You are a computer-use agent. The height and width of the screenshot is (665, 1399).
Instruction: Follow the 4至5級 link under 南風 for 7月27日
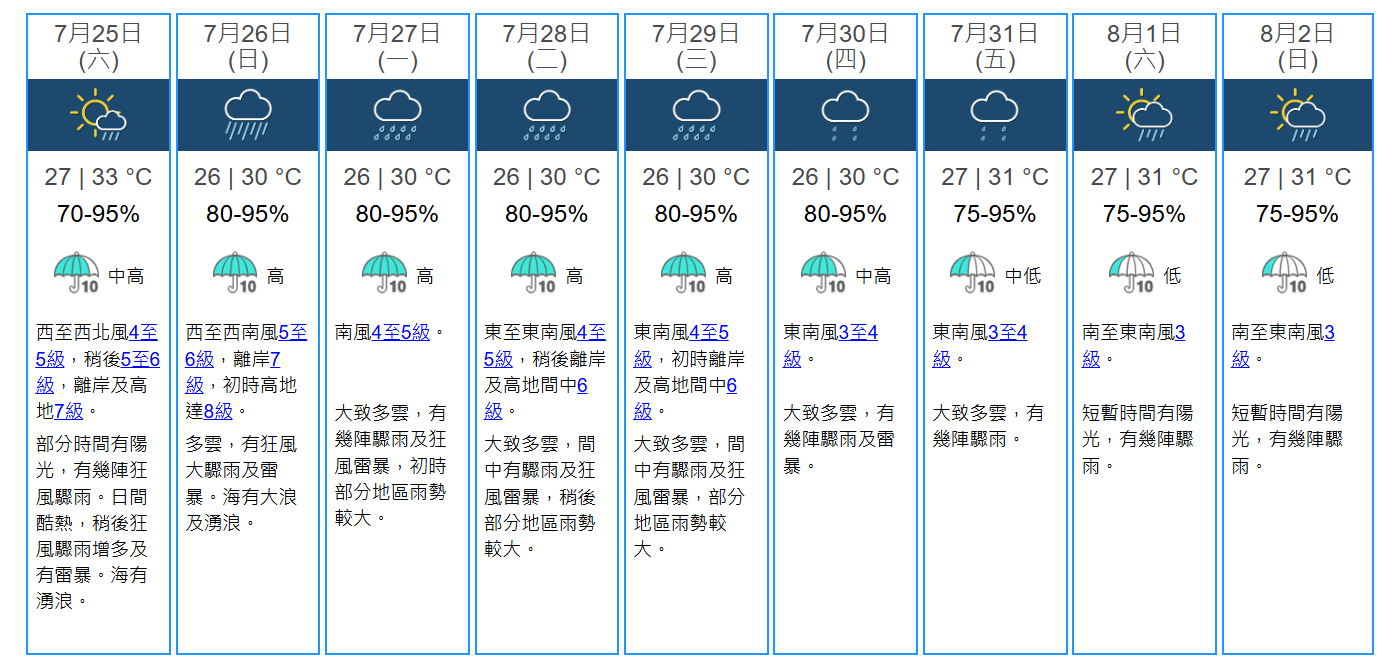[x=400, y=333]
